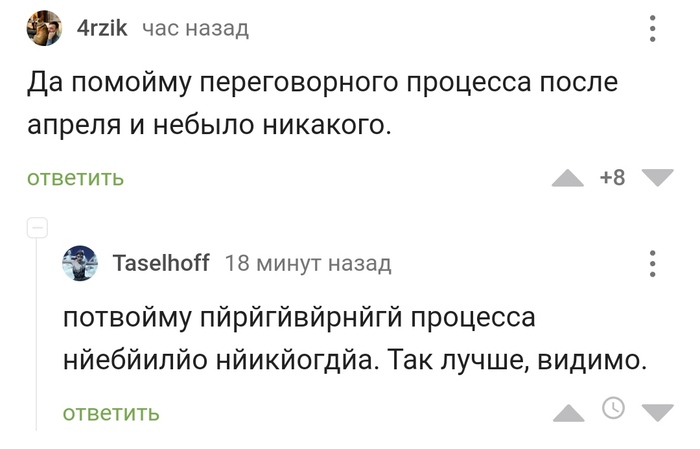700x449 pixels.
Task: Click the reply text starting "потвойму"
Action: [355, 339]
